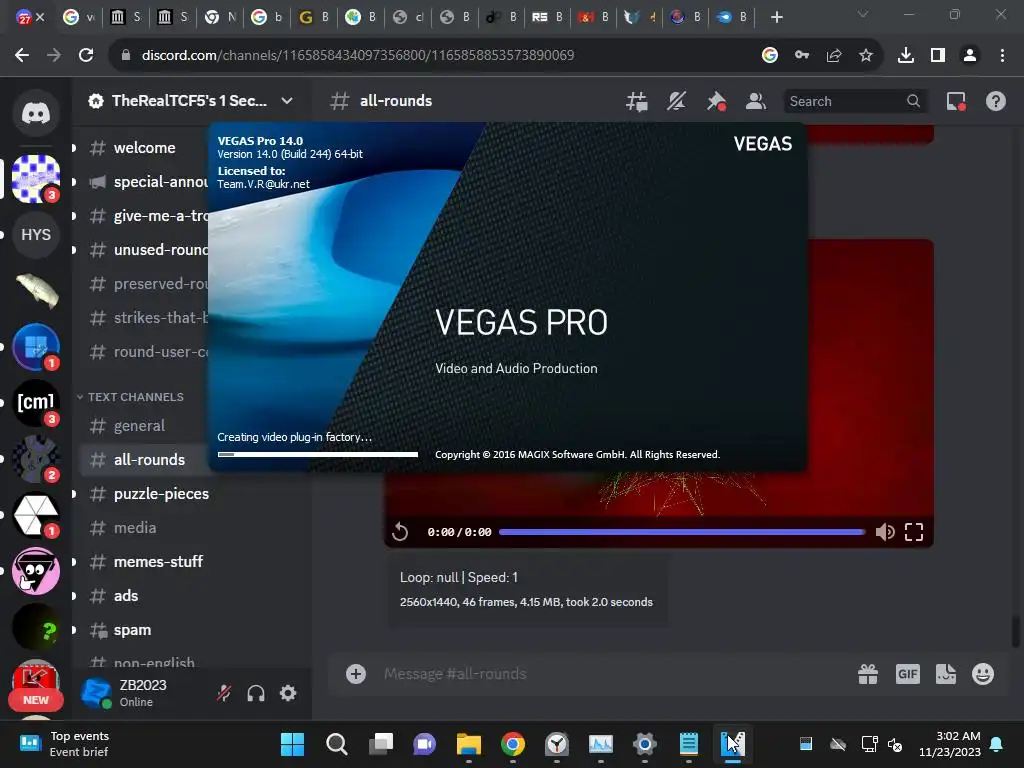Open the [cm] server icon
The height and width of the screenshot is (768, 1024).
click(x=36, y=402)
